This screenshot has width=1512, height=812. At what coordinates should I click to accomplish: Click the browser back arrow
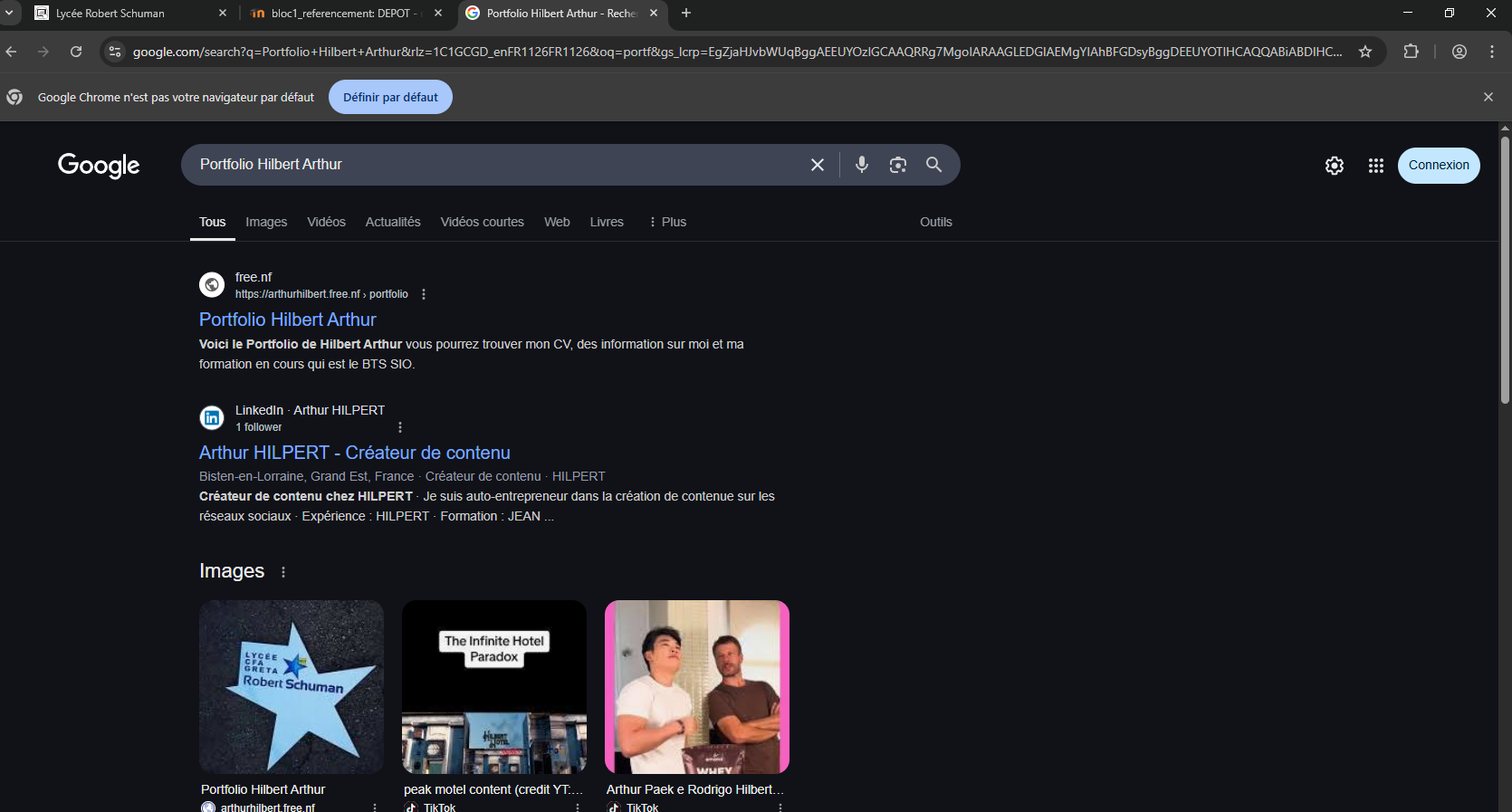tap(12, 52)
